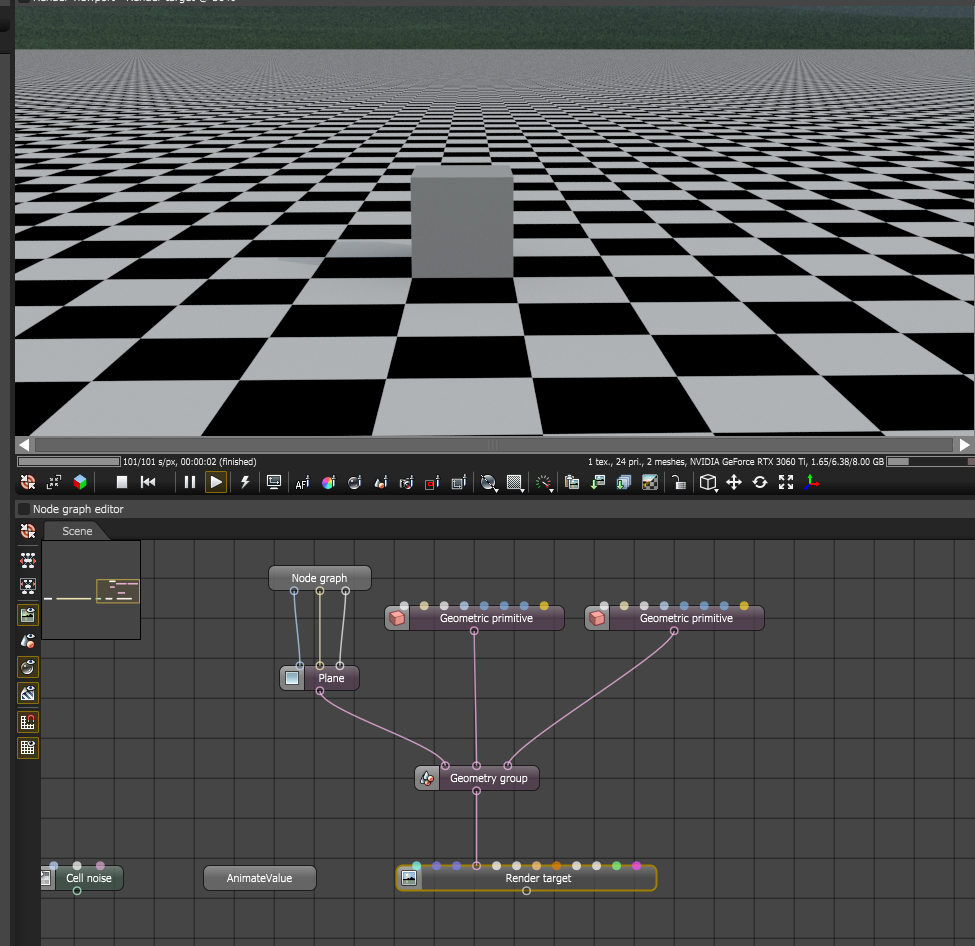Image resolution: width=975 pixels, height=946 pixels.
Task: Select the sphere material picker tool
Action: tap(354, 482)
